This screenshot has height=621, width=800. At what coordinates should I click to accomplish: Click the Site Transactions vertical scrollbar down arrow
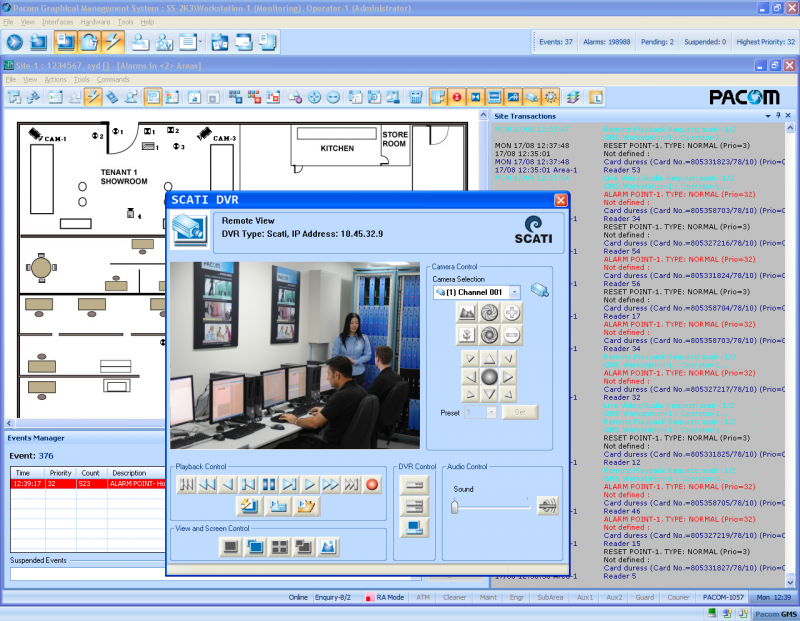pyautogui.click(x=790, y=581)
